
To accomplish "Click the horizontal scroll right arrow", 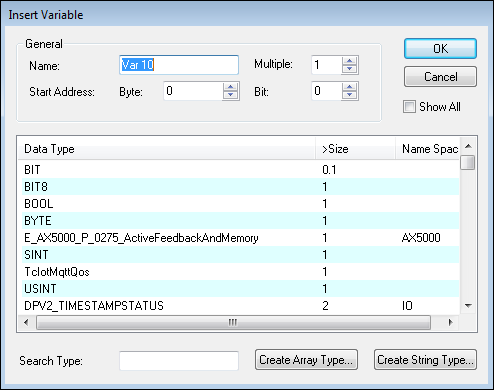I will click(451, 322).
